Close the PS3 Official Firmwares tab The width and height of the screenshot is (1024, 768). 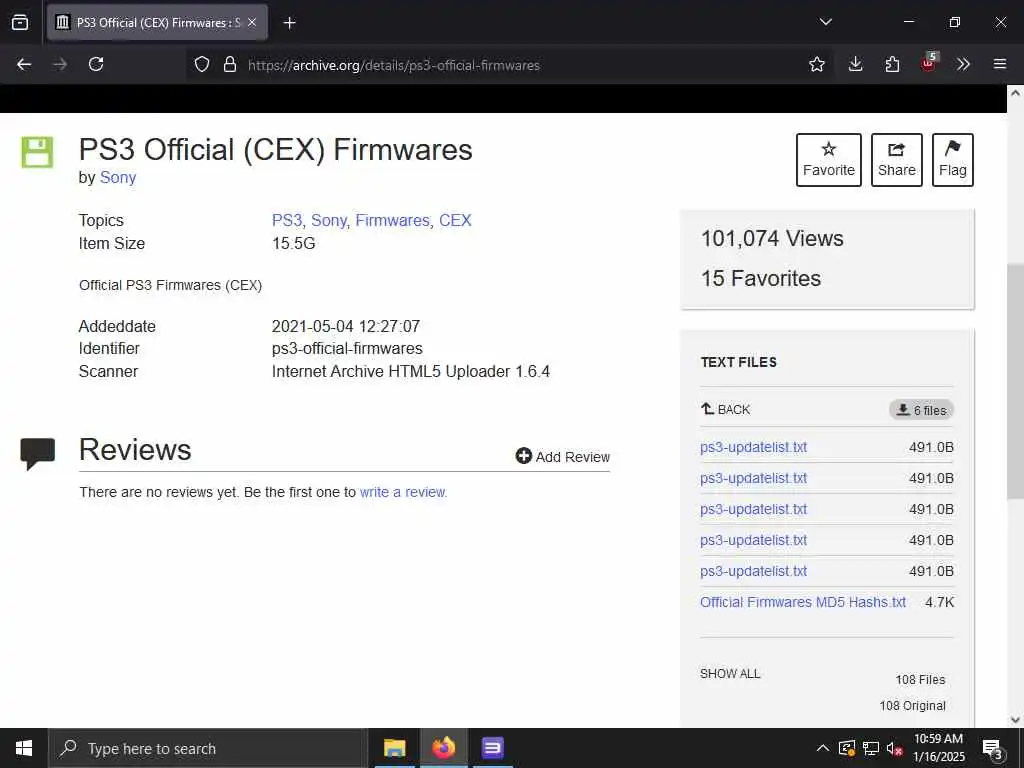pos(252,23)
